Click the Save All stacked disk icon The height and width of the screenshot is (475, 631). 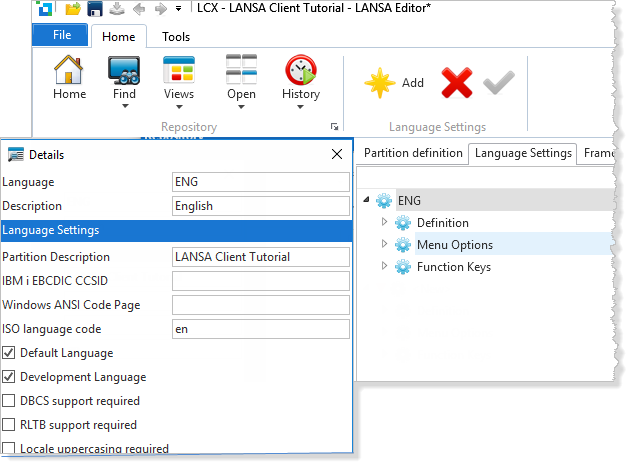tap(117, 8)
